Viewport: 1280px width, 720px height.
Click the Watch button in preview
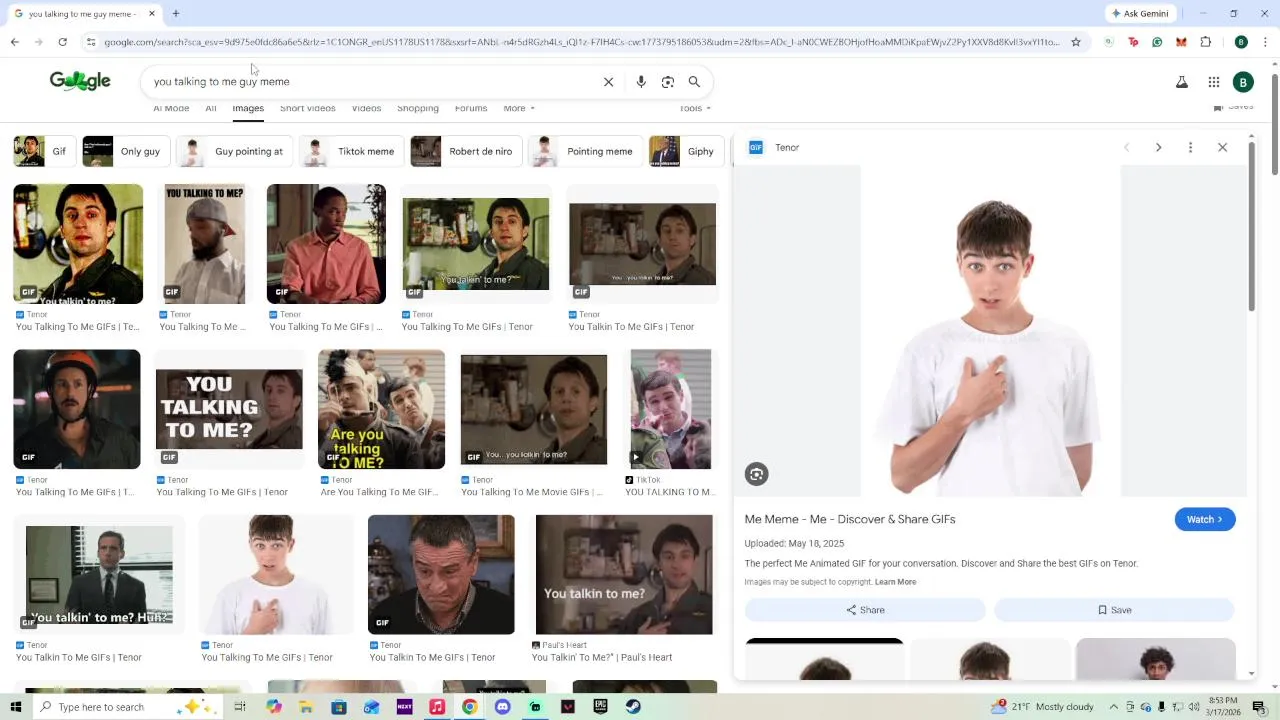tap(1205, 519)
